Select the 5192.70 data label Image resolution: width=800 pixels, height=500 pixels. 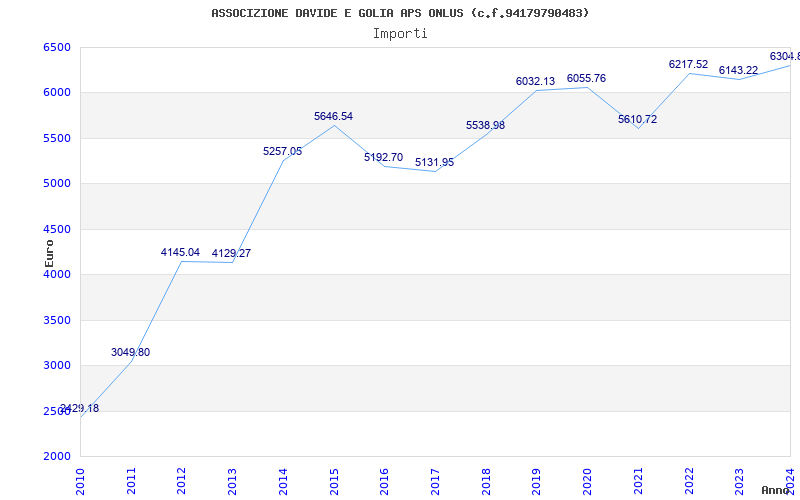[384, 157]
